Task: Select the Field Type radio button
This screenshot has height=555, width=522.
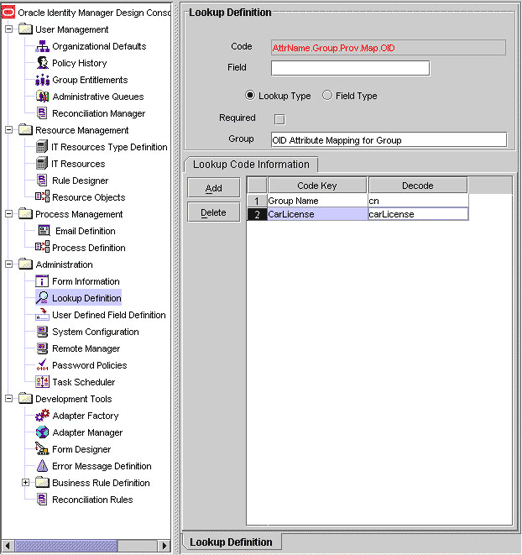Action: coord(327,95)
